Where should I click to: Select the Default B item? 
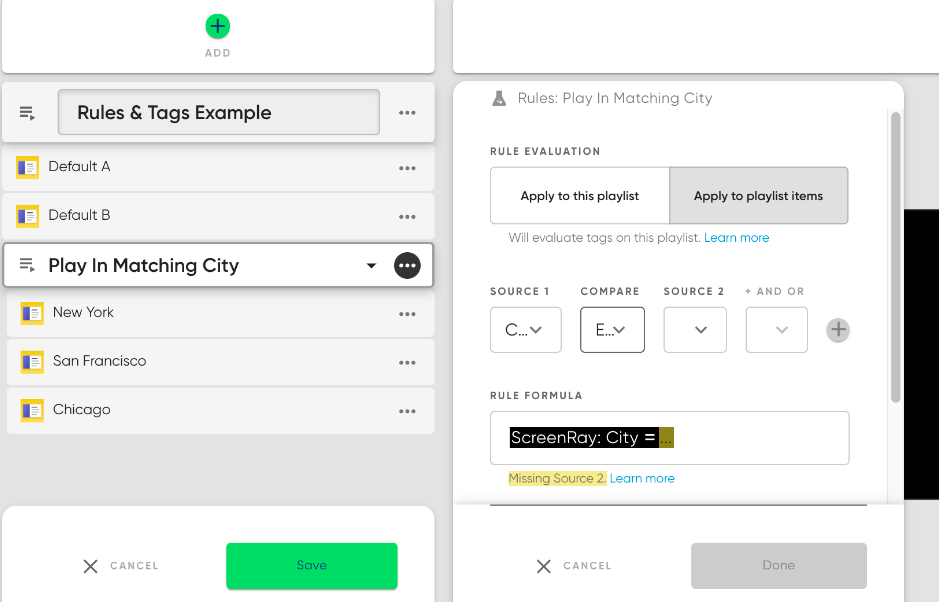coord(218,216)
